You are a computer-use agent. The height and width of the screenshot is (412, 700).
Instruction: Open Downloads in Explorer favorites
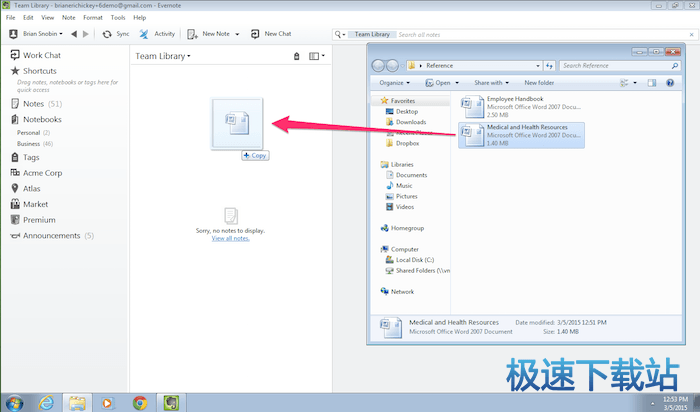click(406, 122)
